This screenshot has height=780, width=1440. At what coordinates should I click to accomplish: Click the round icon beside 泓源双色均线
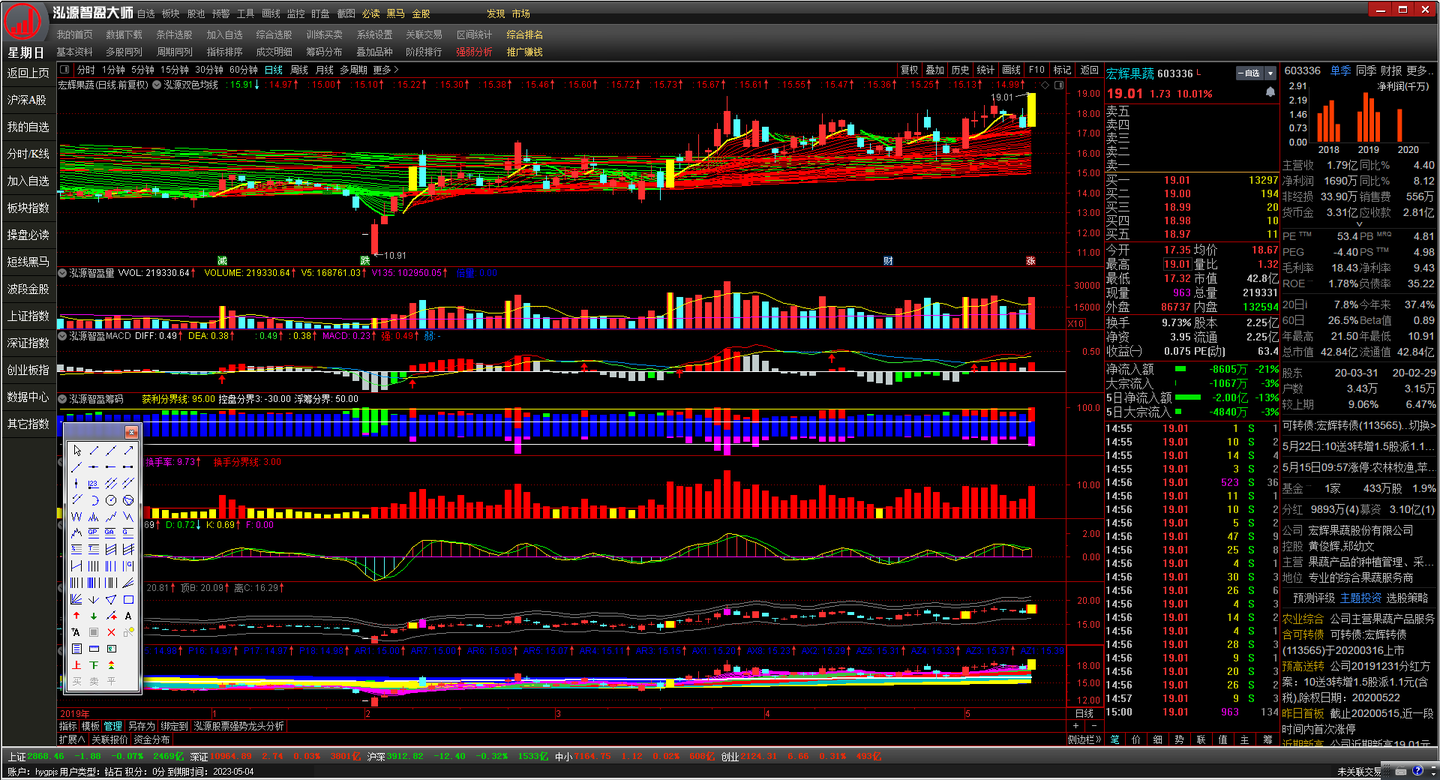pyautogui.click(x=157, y=85)
